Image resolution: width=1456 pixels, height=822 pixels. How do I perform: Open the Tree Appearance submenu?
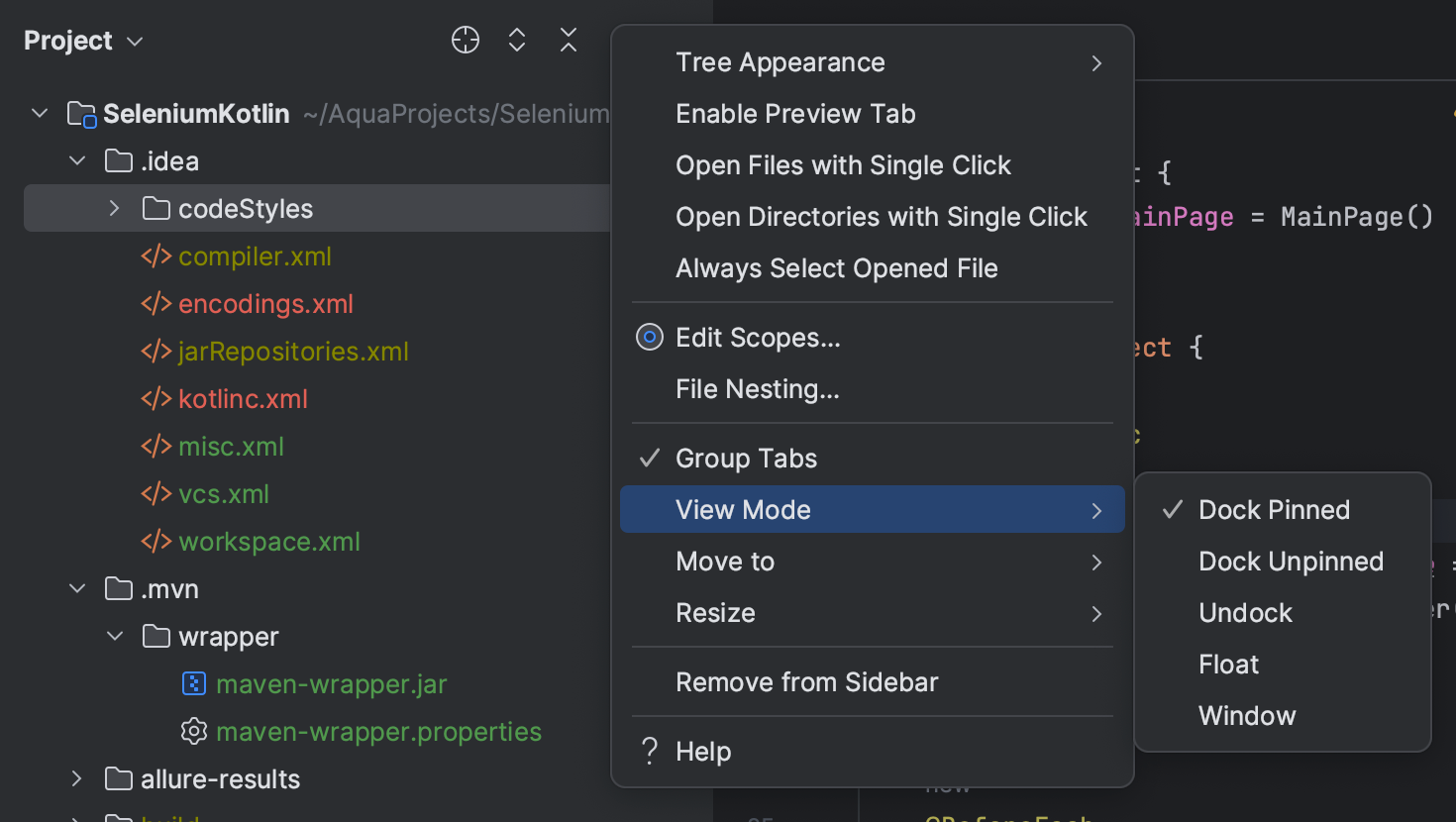[x=780, y=61]
